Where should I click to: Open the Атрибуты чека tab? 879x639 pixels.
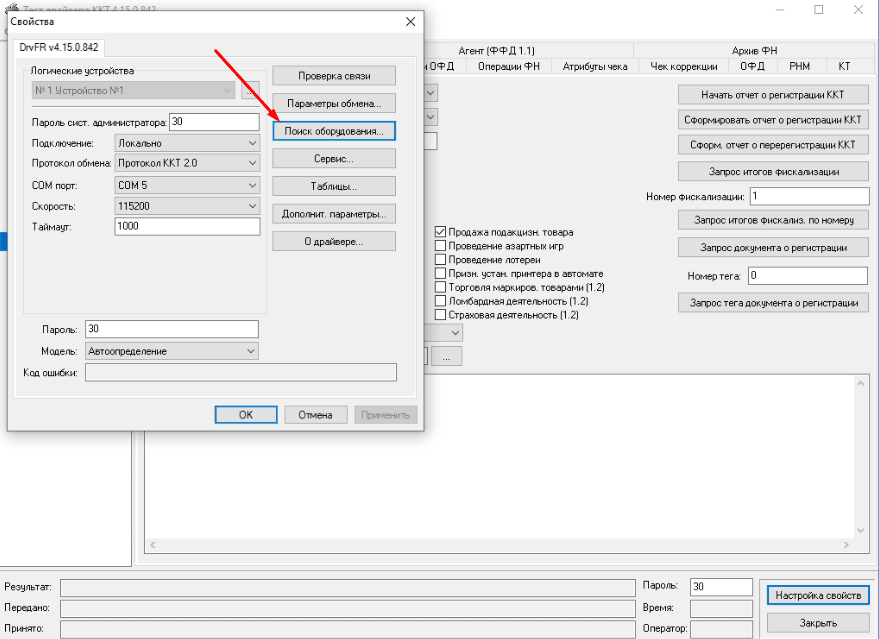(x=595, y=66)
